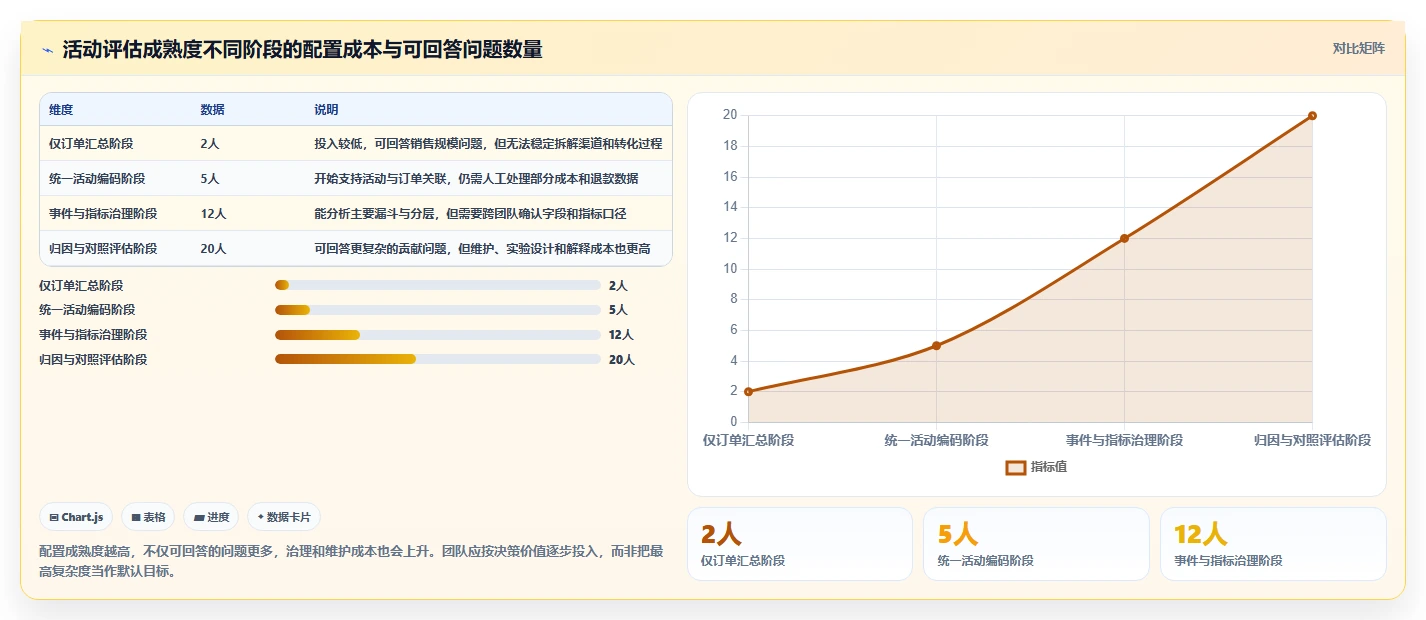Open the 5人 统一活动编码阶段 data card
Screen dimensions: 1426x620
tap(1036, 544)
